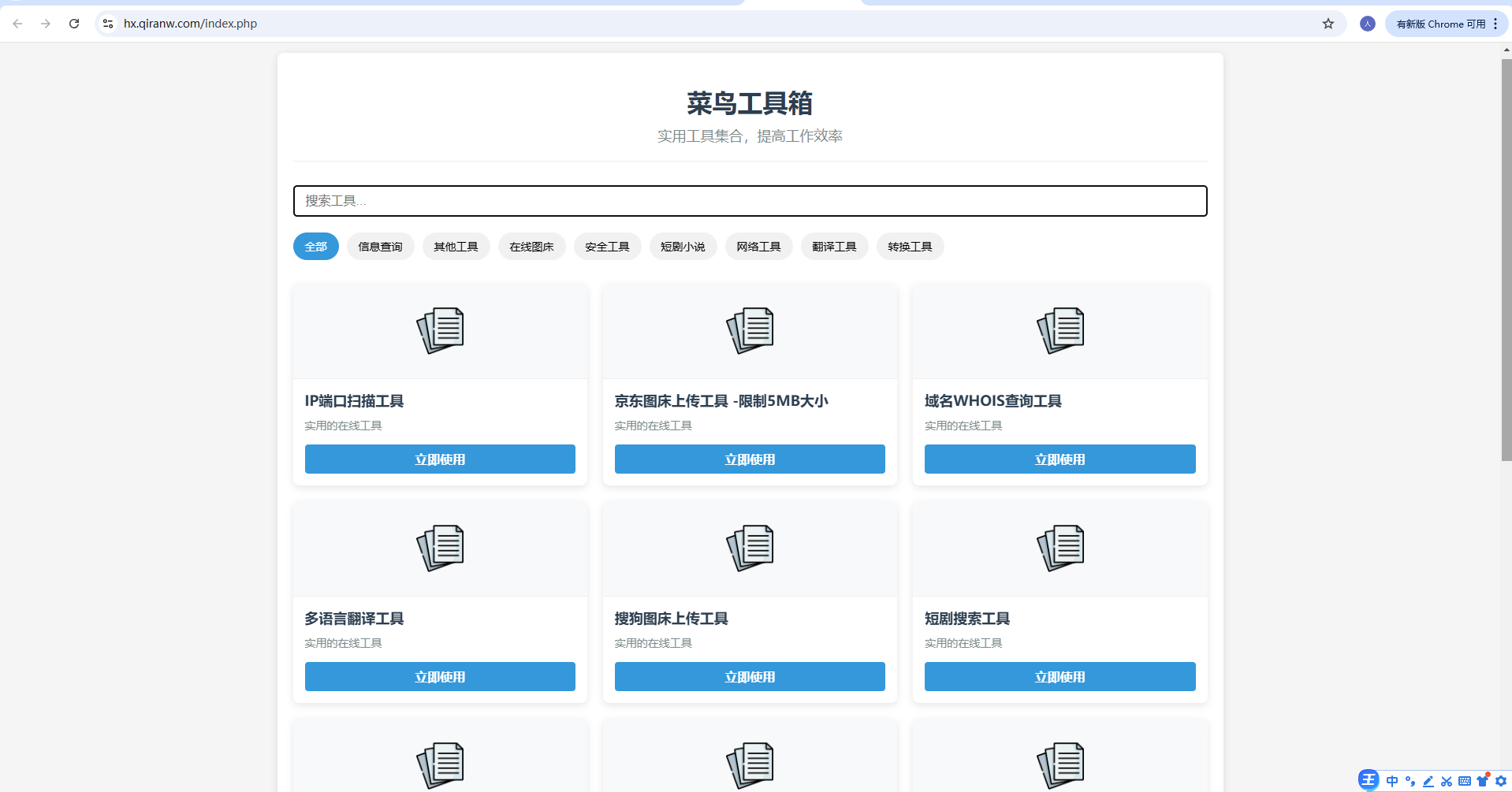Click 立即使用 under 短剧搜索工具

point(1060,676)
